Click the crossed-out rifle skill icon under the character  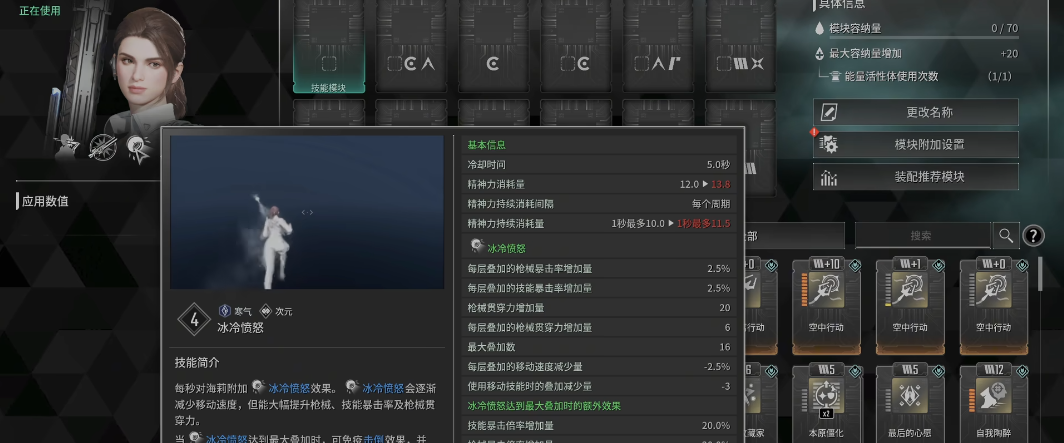click(103, 147)
